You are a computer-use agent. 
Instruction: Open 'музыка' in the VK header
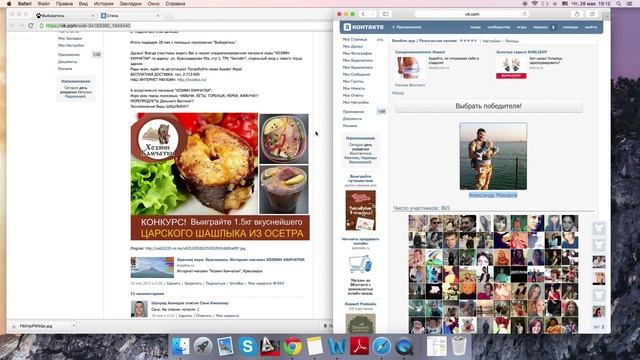point(540,27)
